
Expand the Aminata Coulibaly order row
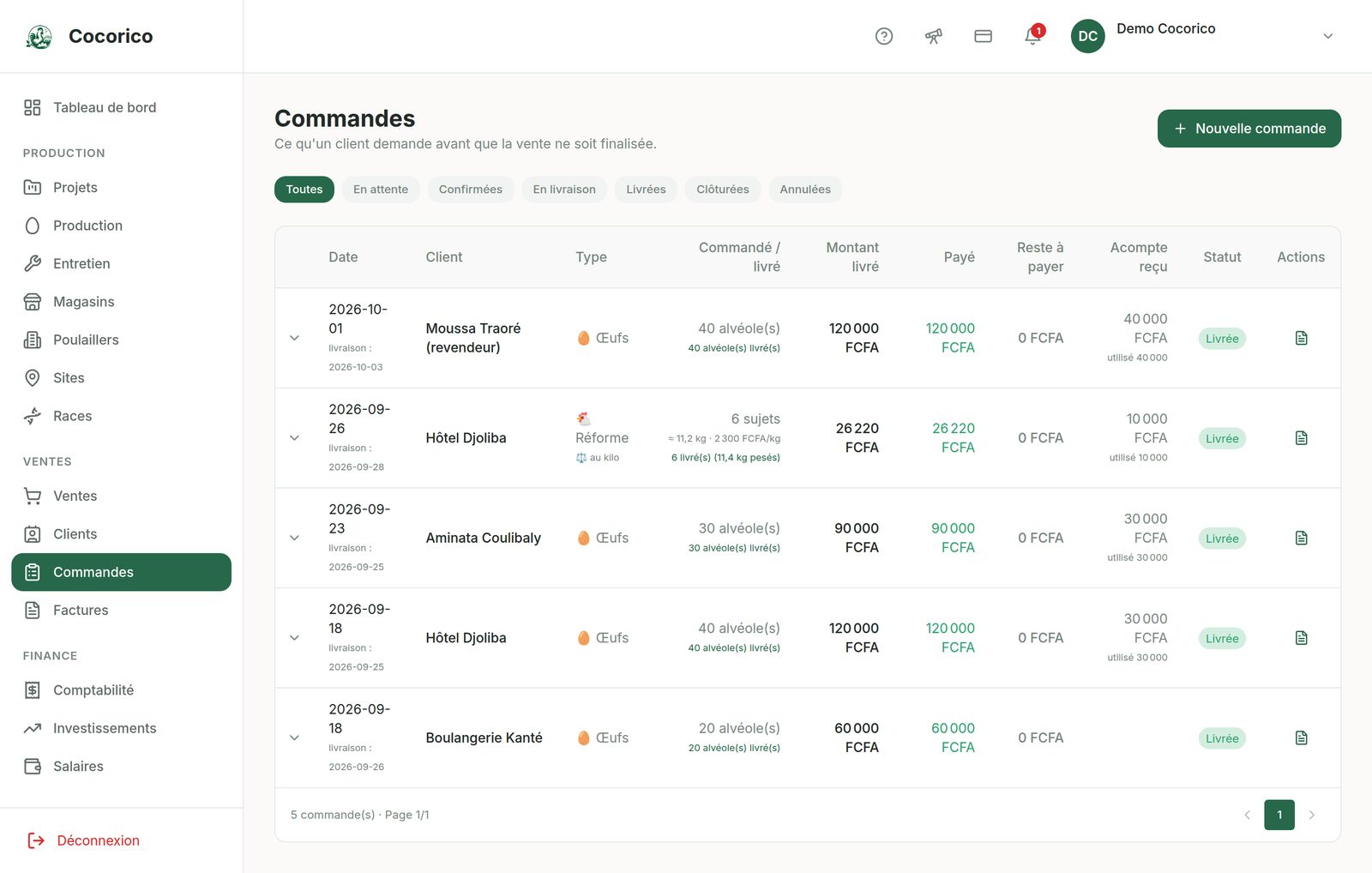[294, 538]
